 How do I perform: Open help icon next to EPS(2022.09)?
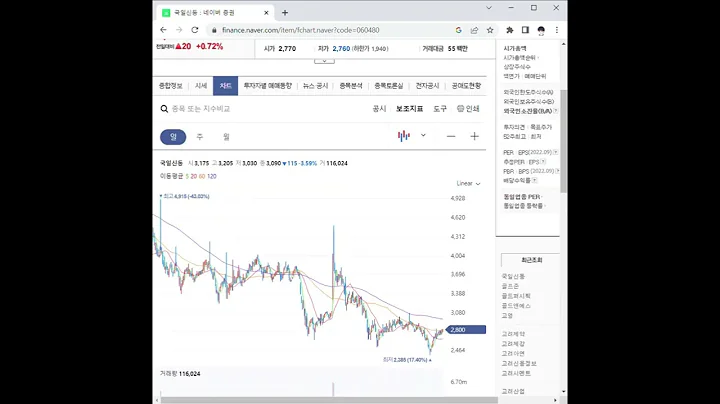pyautogui.click(x=556, y=152)
